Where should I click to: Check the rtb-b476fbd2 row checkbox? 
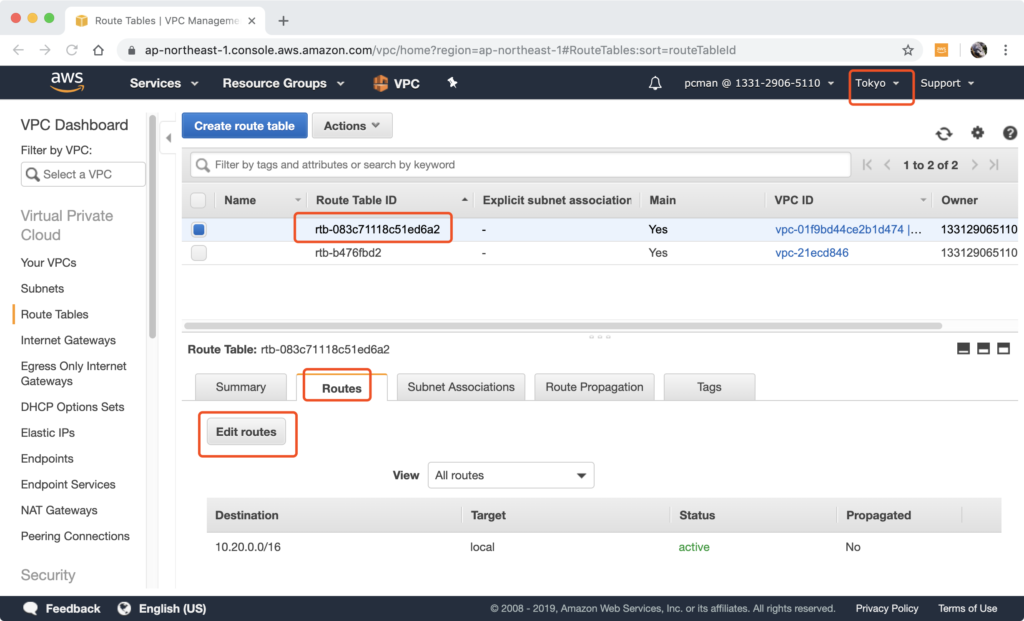pyautogui.click(x=199, y=253)
